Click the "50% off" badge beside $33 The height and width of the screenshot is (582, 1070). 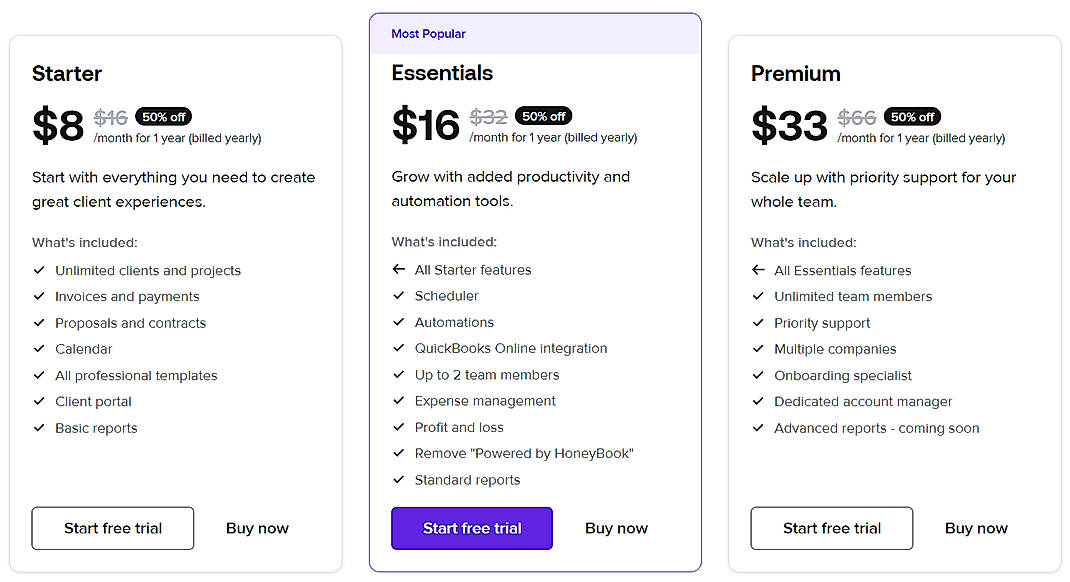pyautogui.click(x=912, y=116)
